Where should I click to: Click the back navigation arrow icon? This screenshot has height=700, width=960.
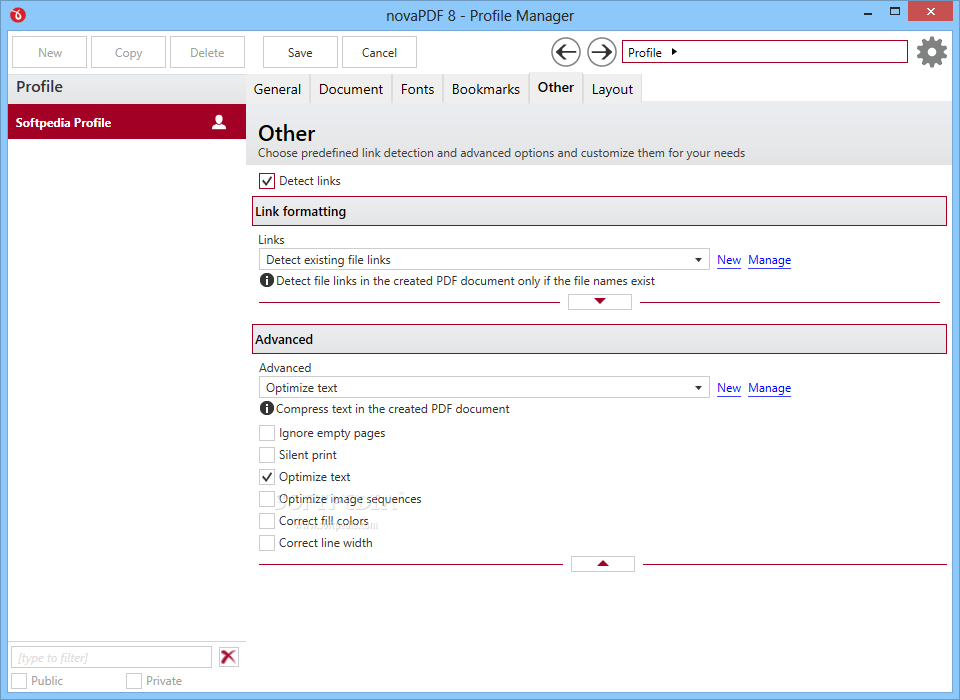[x=566, y=52]
